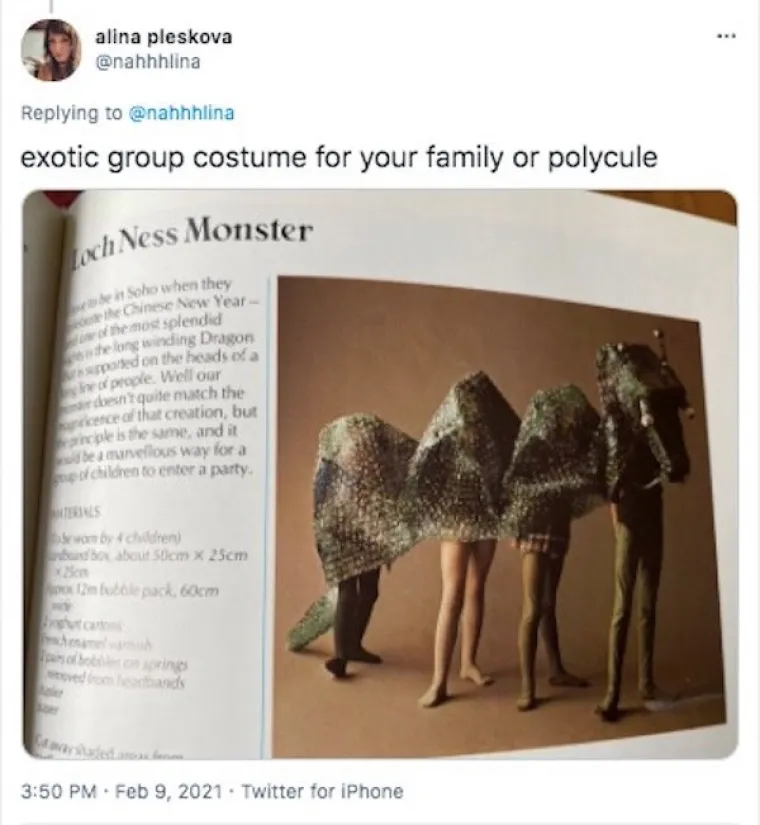
Task: Open alina pleskova's profile avatar
Action: (51, 50)
